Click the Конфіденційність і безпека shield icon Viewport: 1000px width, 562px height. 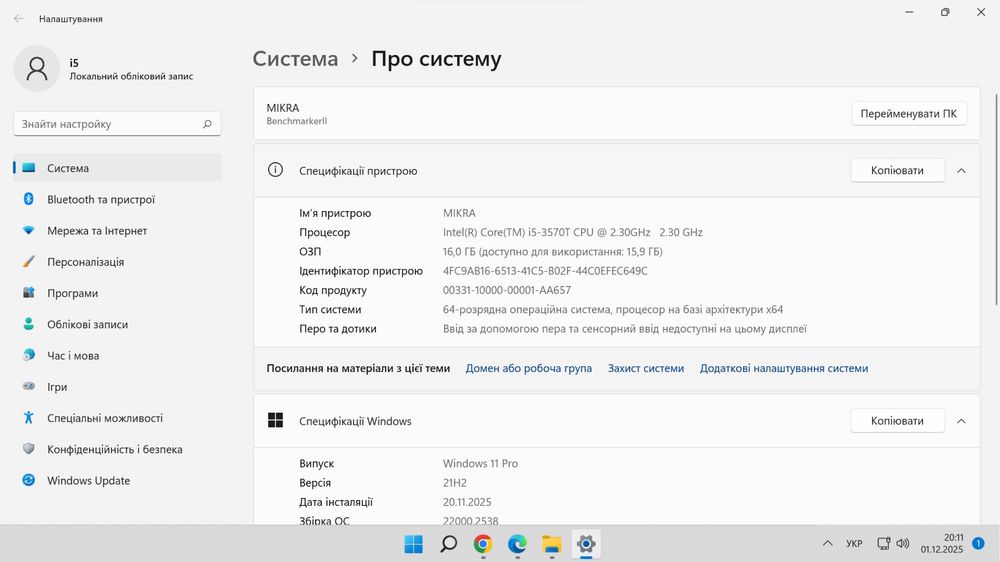click(x=29, y=448)
